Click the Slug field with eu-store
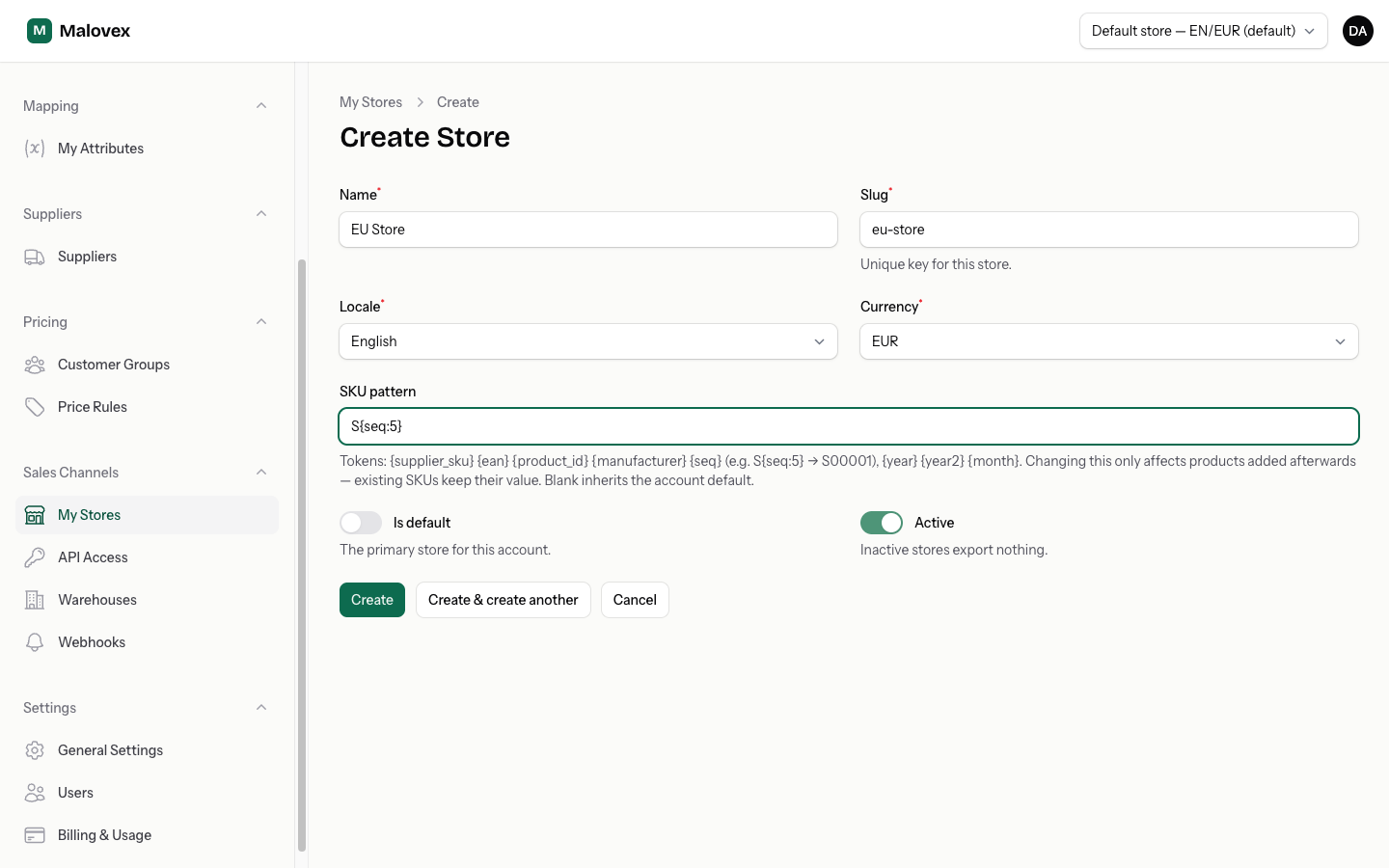 (1109, 230)
